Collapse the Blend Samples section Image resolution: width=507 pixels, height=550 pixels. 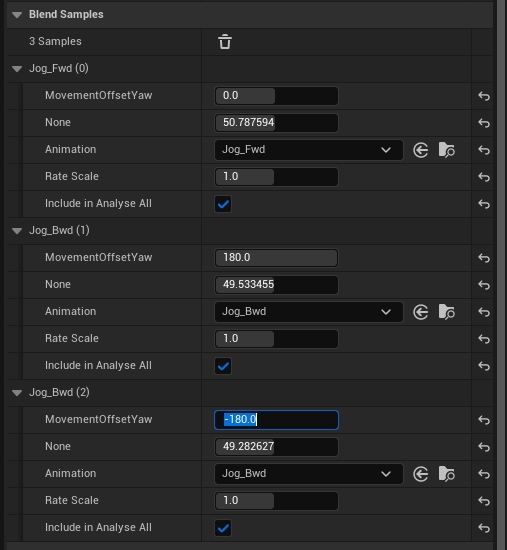tap(17, 15)
